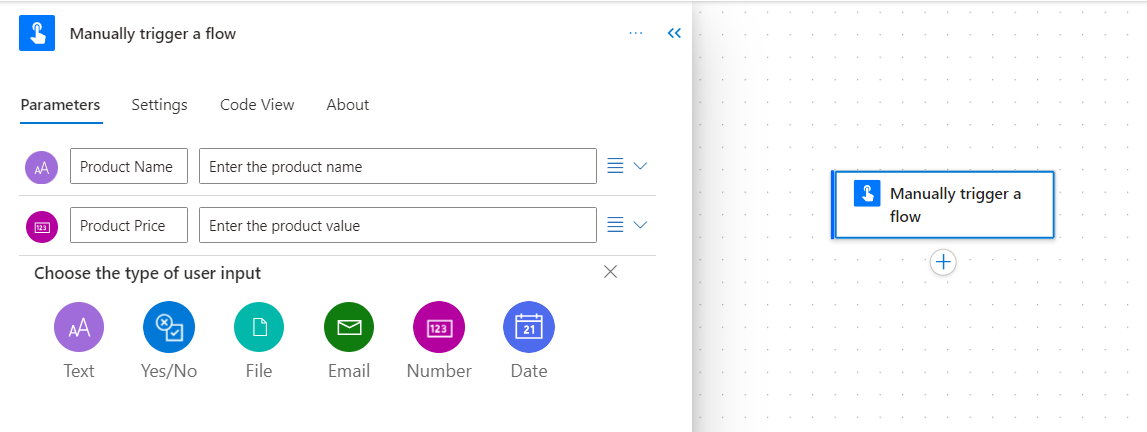This screenshot has height=432, width=1147.
Task: Click the 'Enter the product name' description field
Action: click(x=398, y=166)
